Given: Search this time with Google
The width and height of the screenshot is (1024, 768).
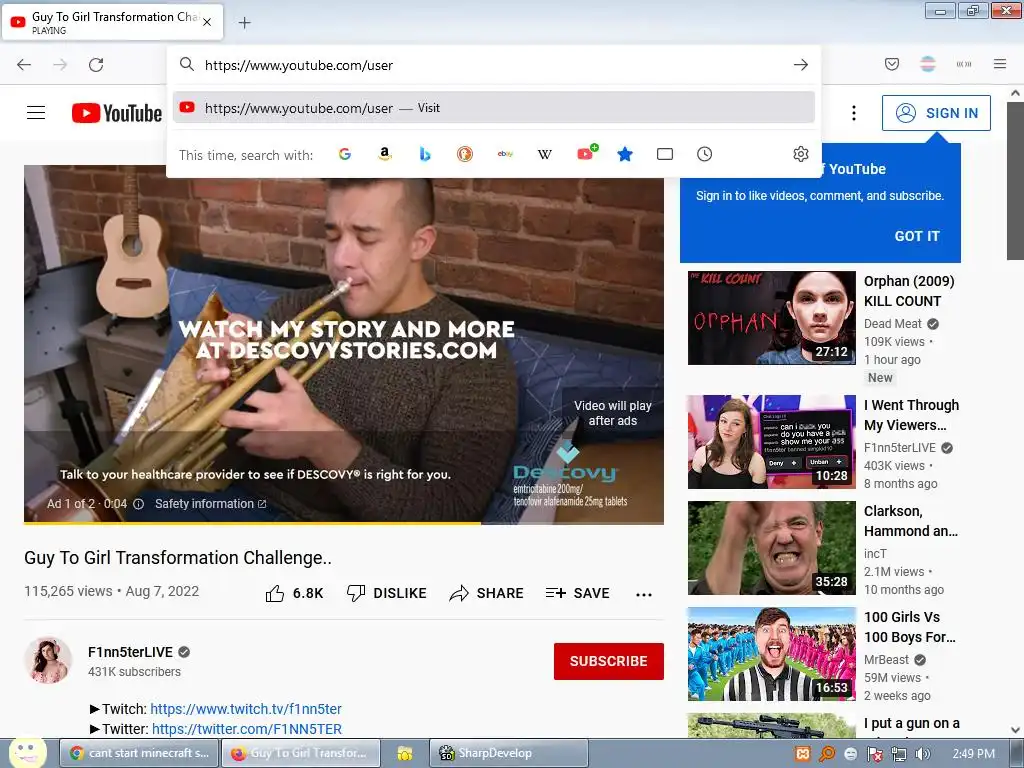Looking at the screenshot, I should click(345, 154).
